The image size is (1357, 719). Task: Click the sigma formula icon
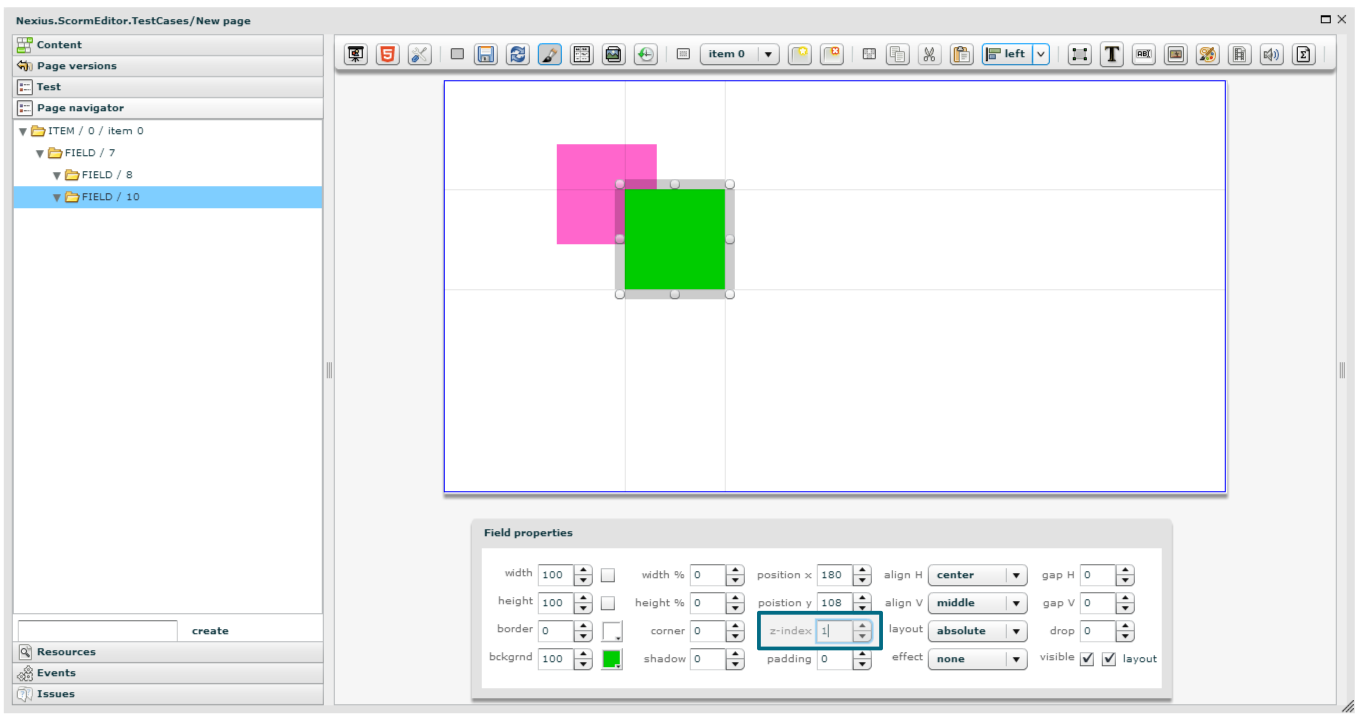(x=1303, y=54)
